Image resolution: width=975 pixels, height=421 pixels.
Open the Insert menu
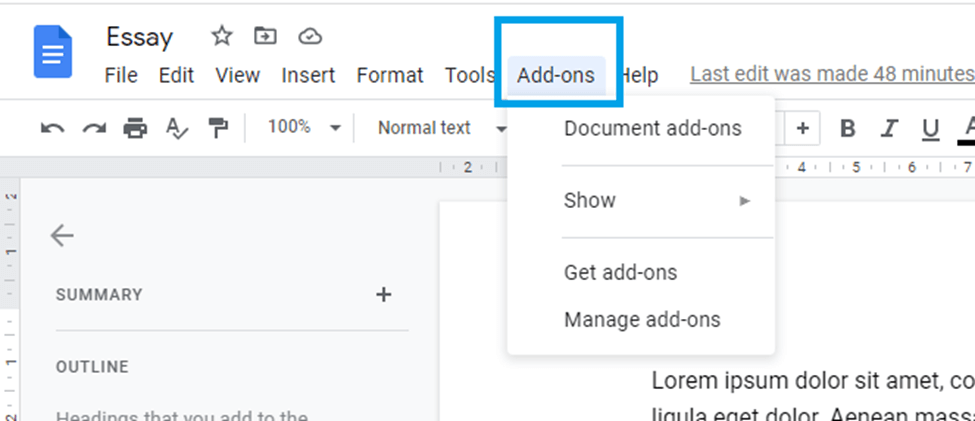tap(308, 75)
